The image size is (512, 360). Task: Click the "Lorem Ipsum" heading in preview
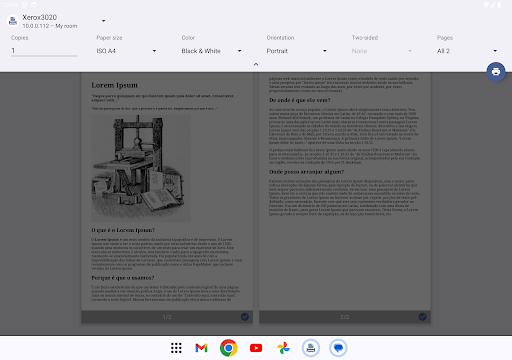click(x=114, y=85)
